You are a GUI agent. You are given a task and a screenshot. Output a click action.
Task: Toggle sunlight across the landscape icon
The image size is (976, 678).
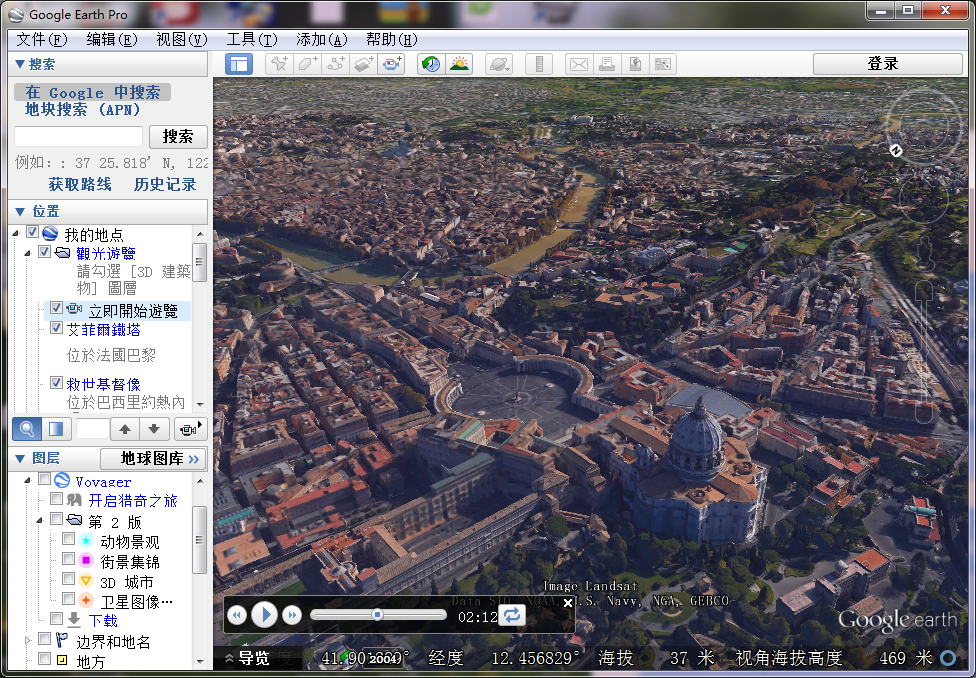click(459, 64)
